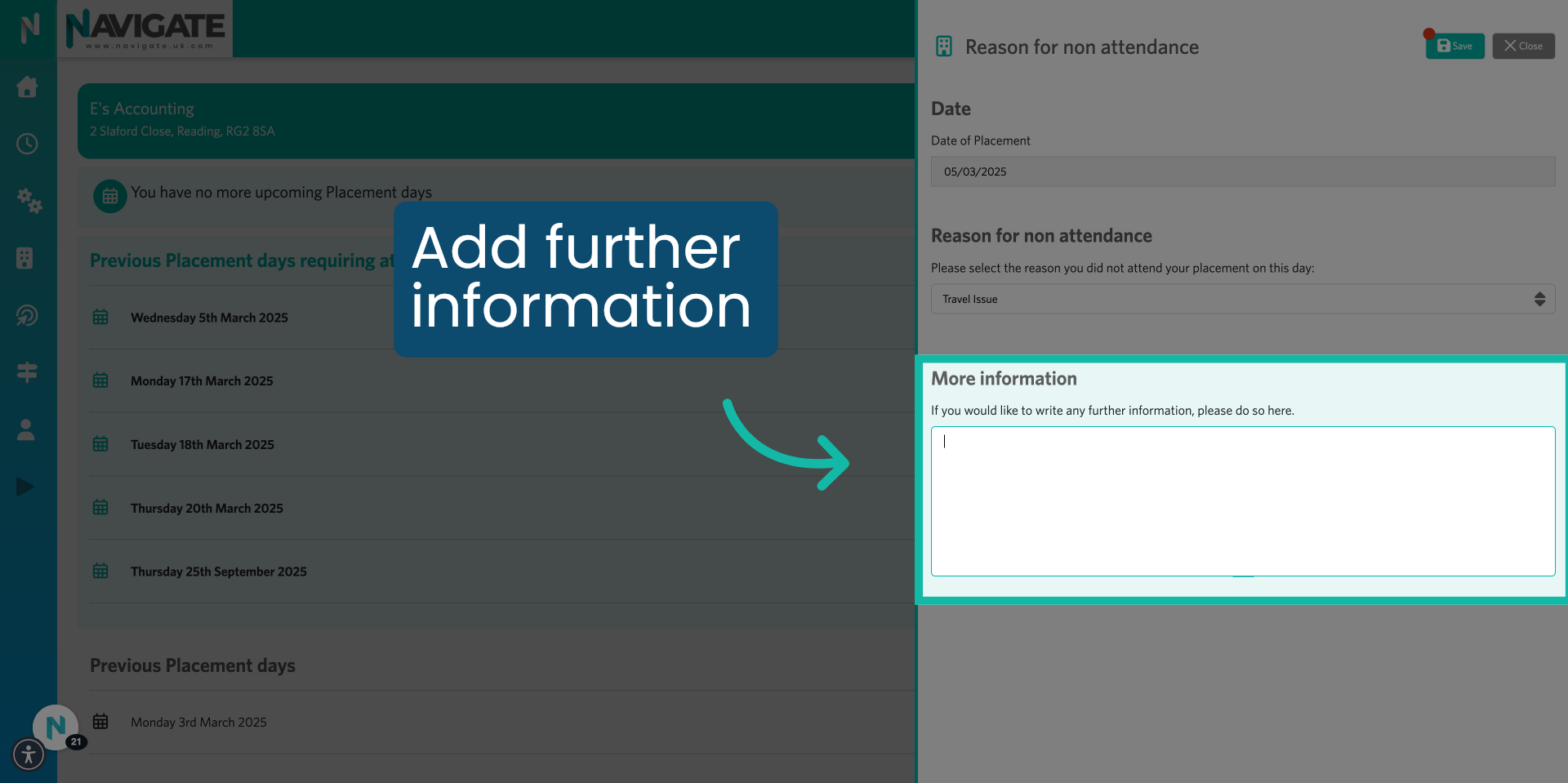Viewport: 1568px width, 783px height.
Task: Open the N avatar with 21 notifications
Action: point(55,727)
